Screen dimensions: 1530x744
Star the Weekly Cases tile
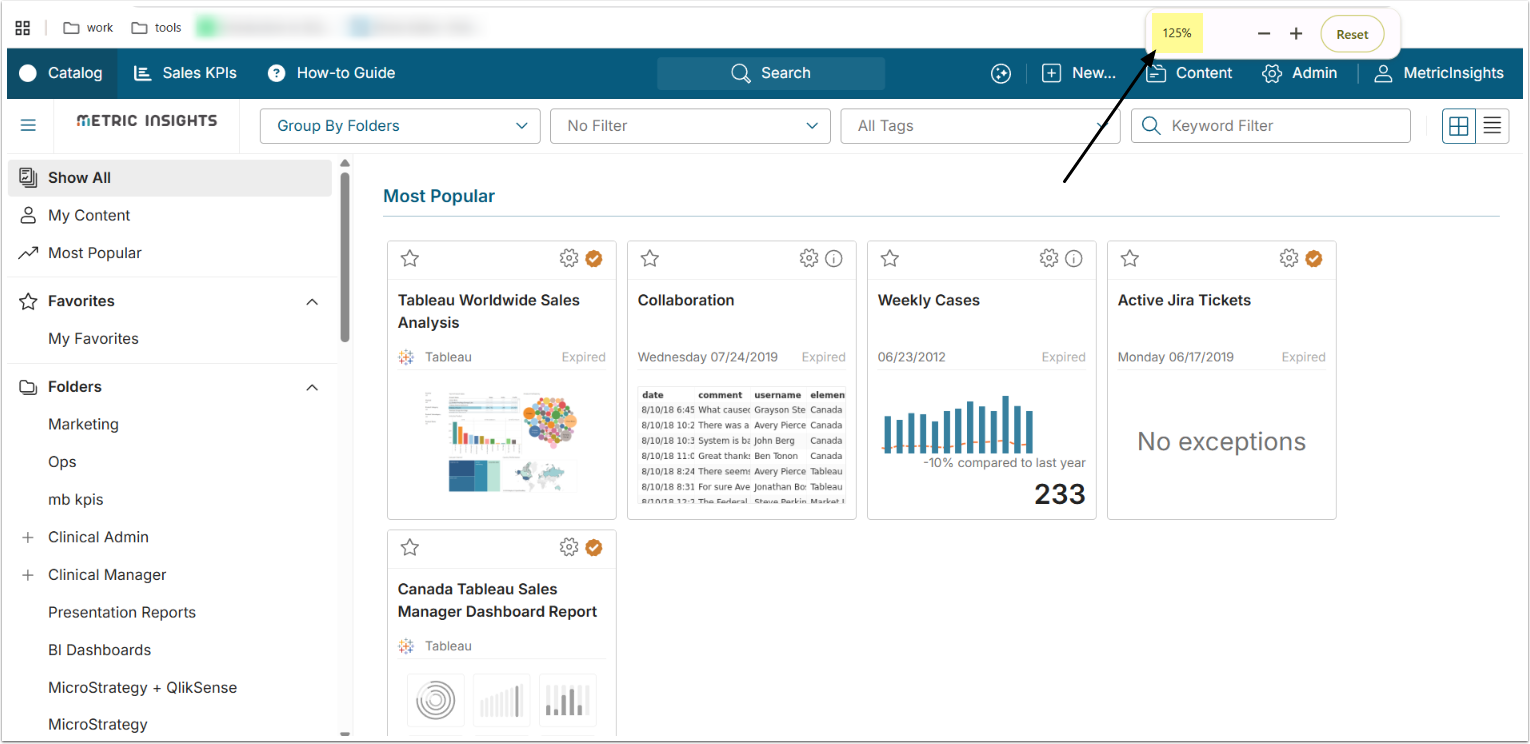[x=889, y=259]
